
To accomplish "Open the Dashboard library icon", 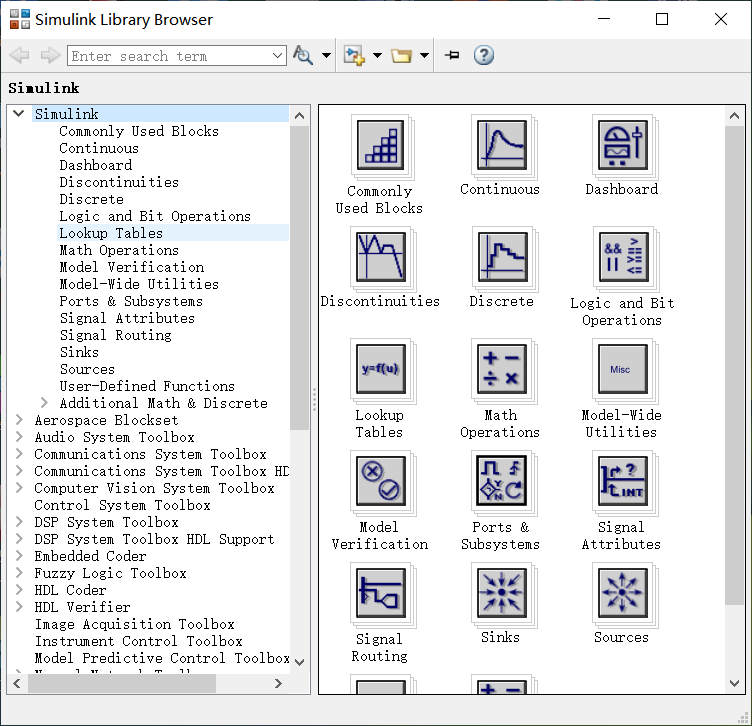I will pos(621,146).
